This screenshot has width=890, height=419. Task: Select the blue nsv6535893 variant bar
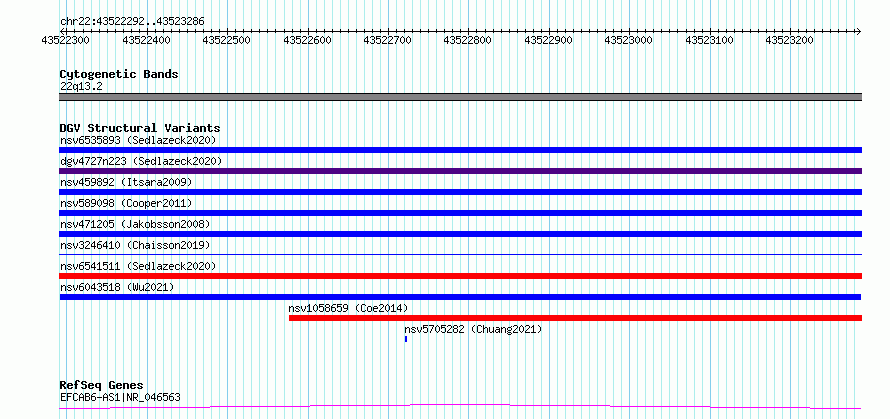[460, 150]
